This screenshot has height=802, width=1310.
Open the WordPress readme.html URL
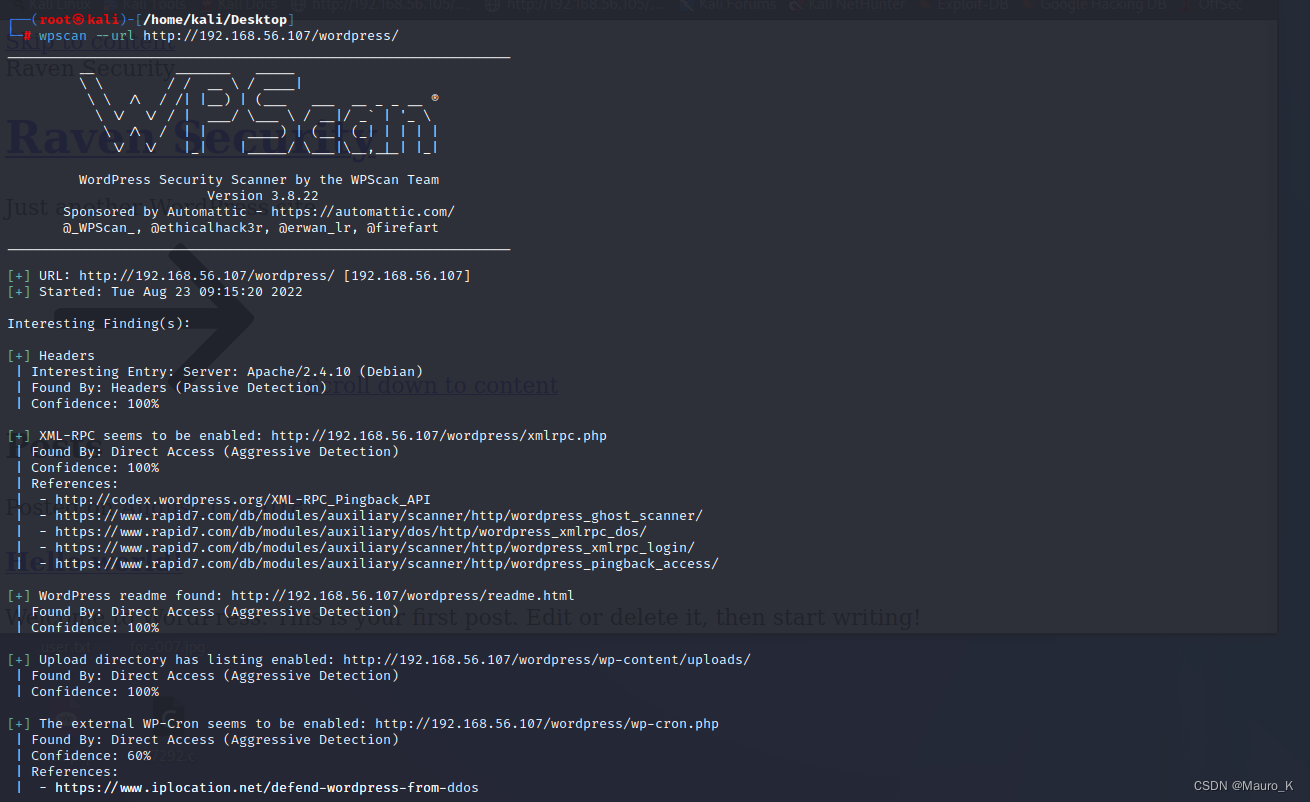pos(403,596)
